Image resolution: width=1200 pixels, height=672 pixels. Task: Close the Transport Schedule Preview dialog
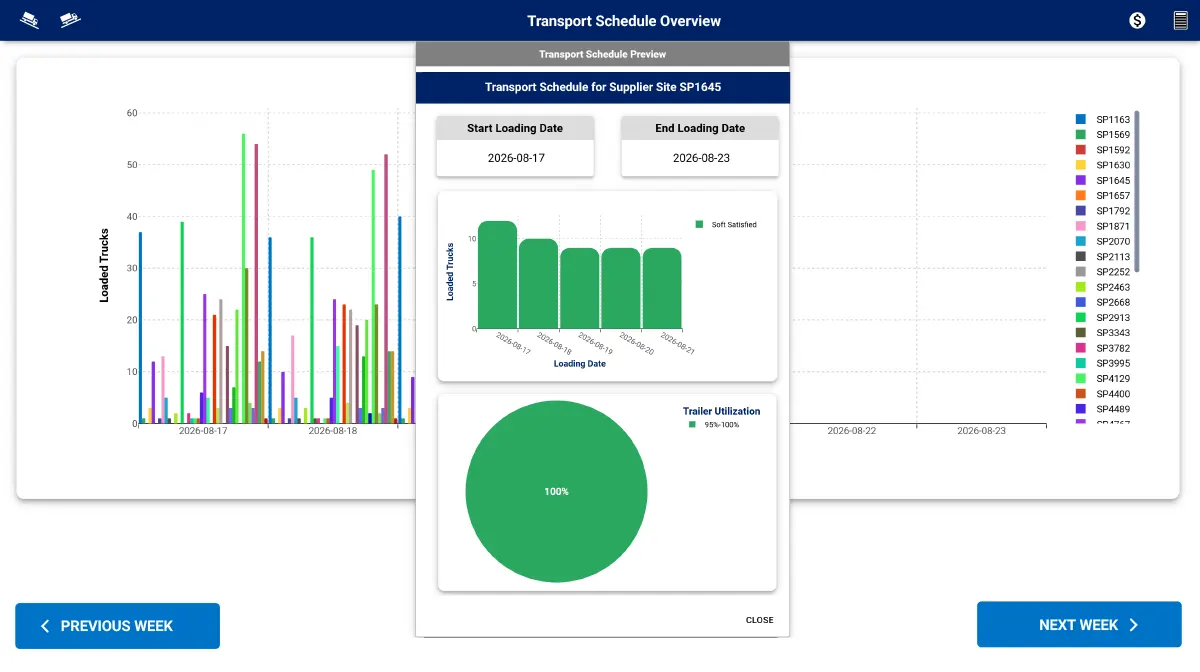tap(760, 620)
